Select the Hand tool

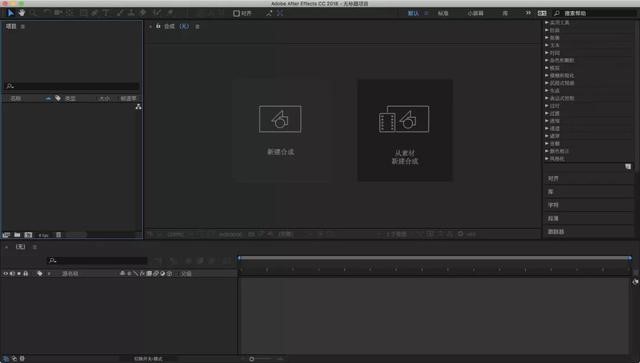(x=21, y=13)
